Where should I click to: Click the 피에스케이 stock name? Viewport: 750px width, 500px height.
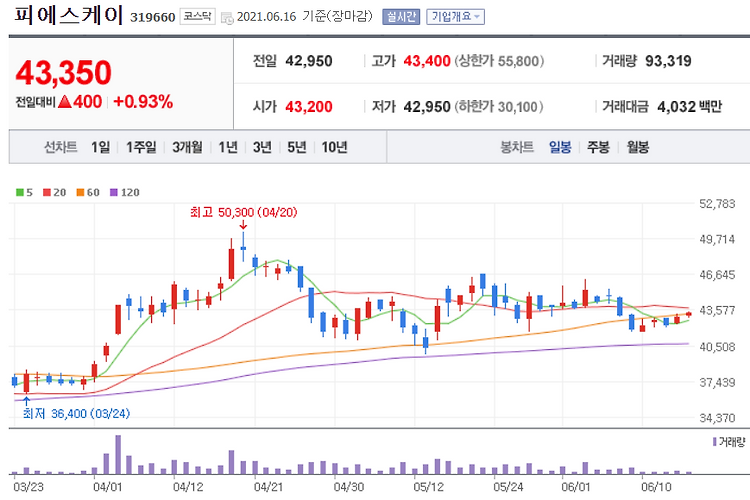pos(69,15)
